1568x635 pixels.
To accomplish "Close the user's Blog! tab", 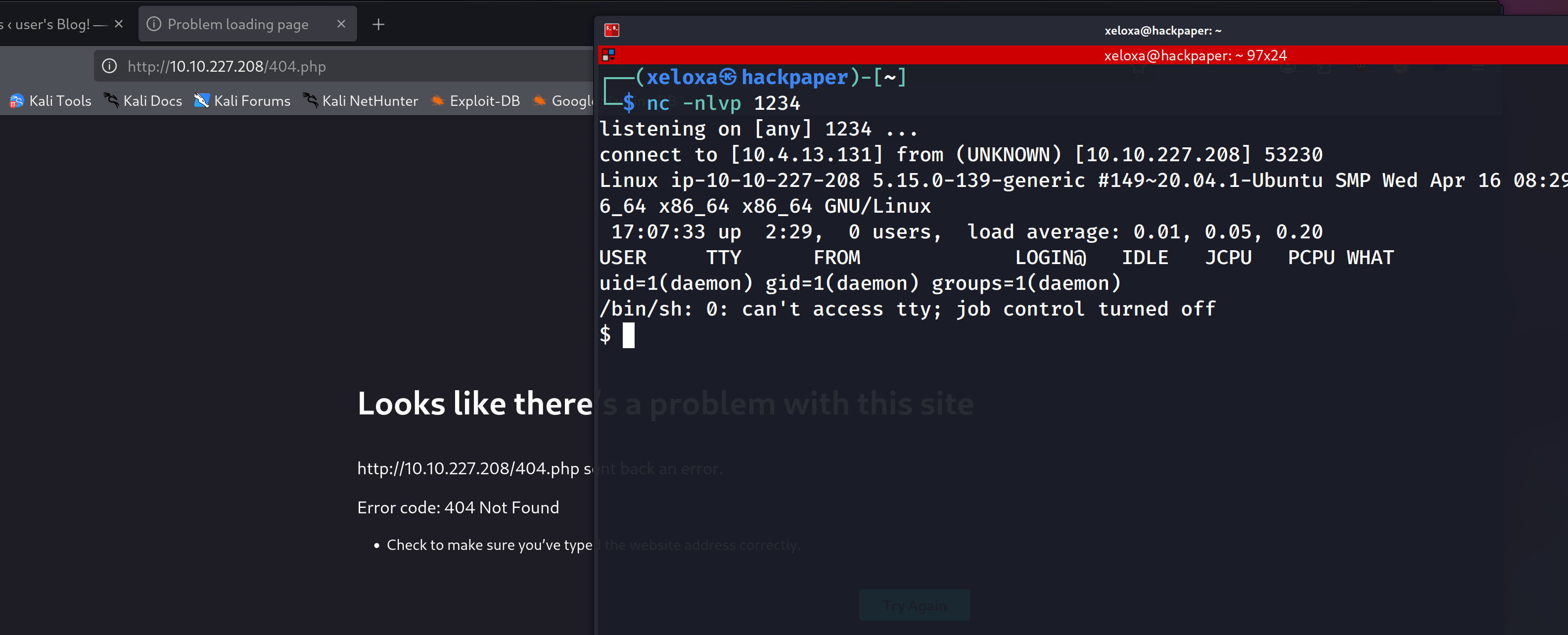I will click(119, 24).
